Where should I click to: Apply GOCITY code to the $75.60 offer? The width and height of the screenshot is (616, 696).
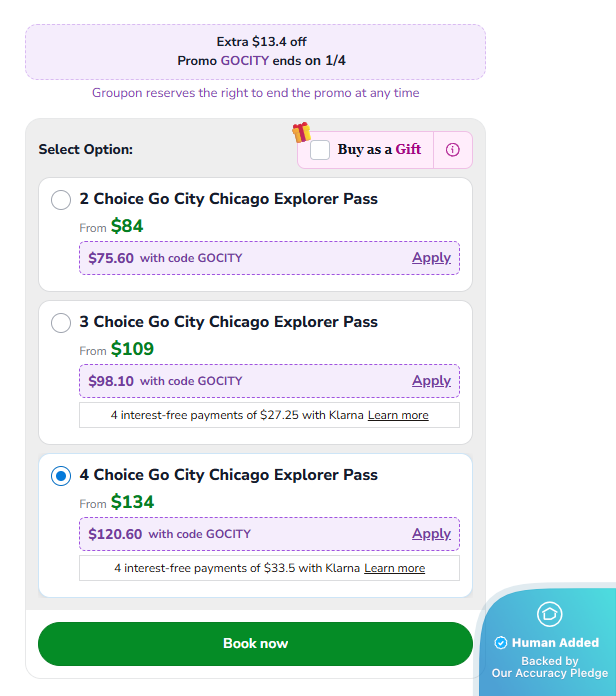[431, 258]
